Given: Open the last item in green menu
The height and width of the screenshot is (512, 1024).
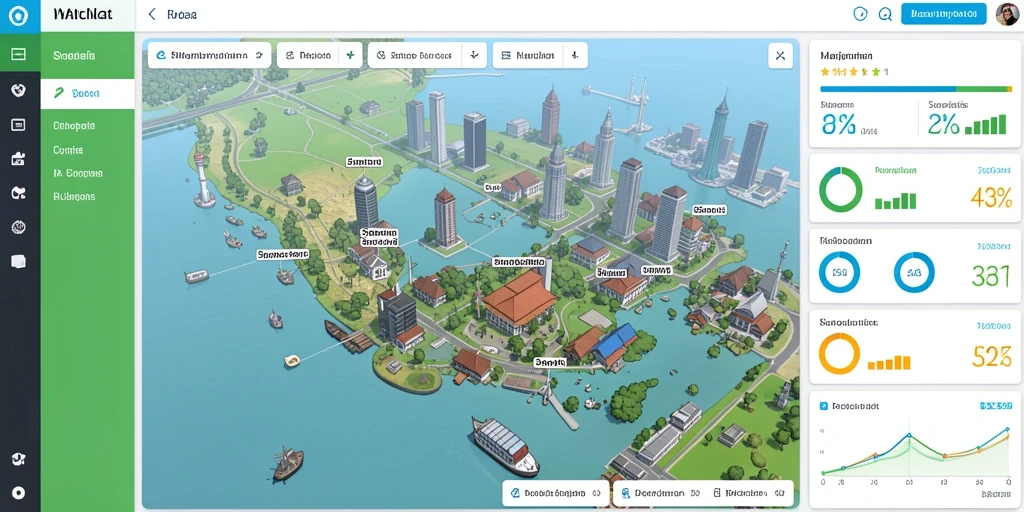Looking at the screenshot, I should [74, 196].
